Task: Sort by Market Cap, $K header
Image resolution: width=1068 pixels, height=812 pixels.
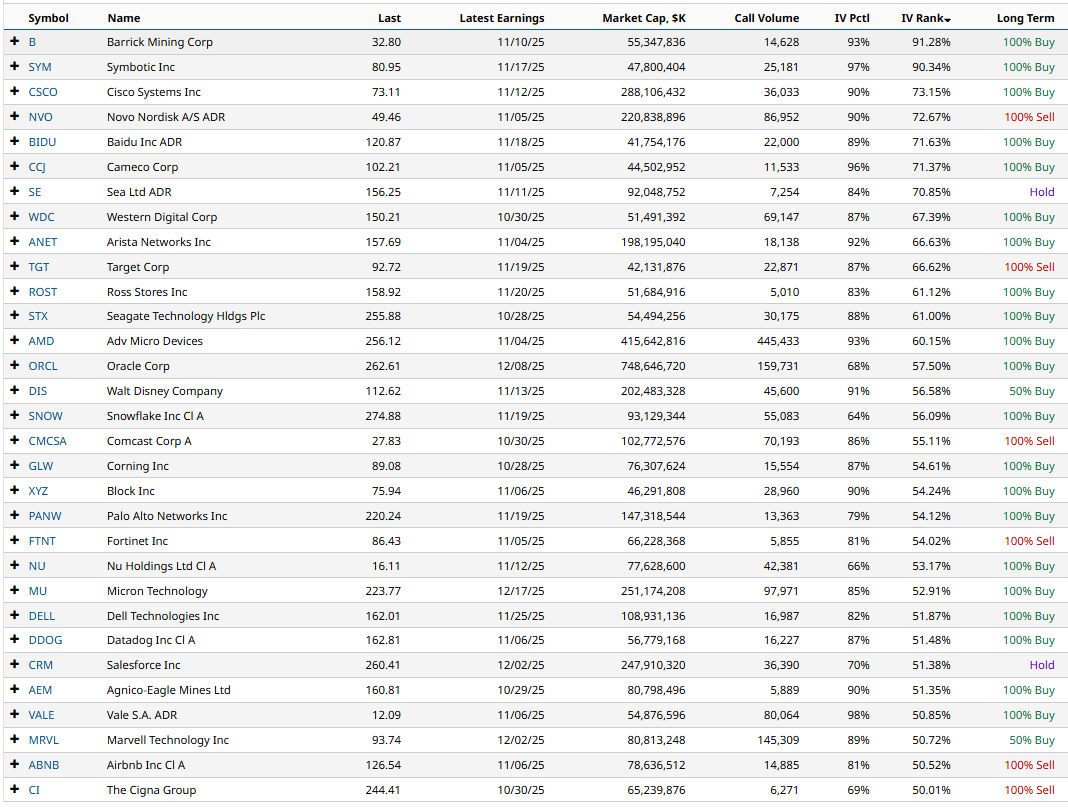Action: click(644, 18)
